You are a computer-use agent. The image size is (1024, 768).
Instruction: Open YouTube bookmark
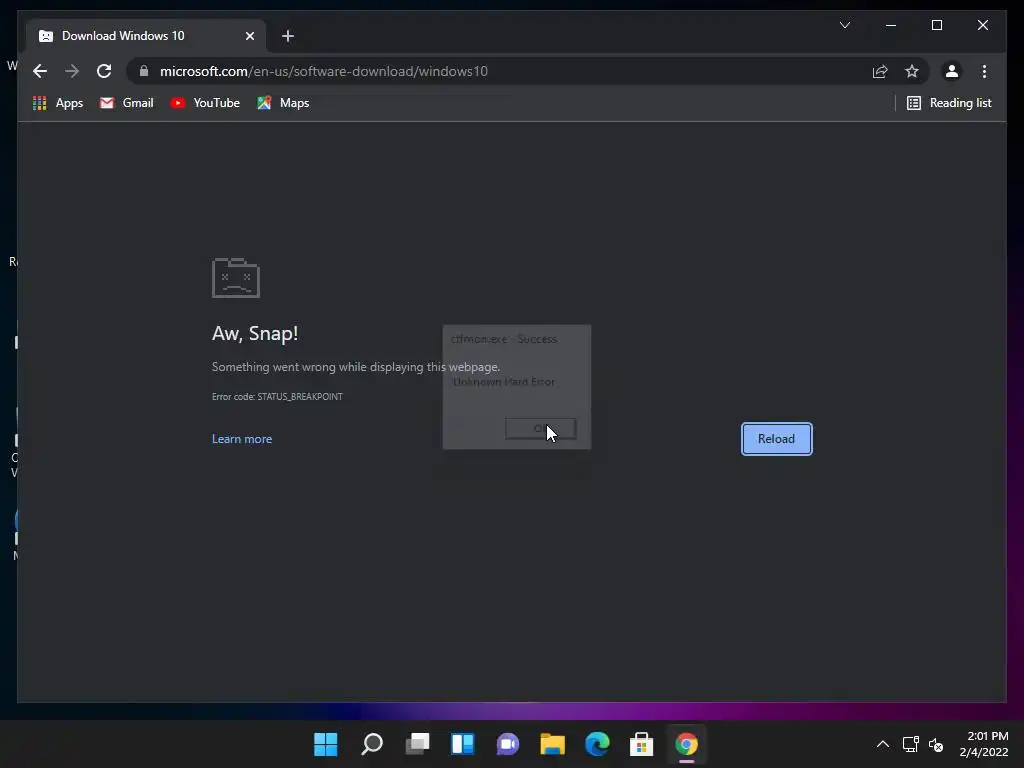(x=205, y=103)
